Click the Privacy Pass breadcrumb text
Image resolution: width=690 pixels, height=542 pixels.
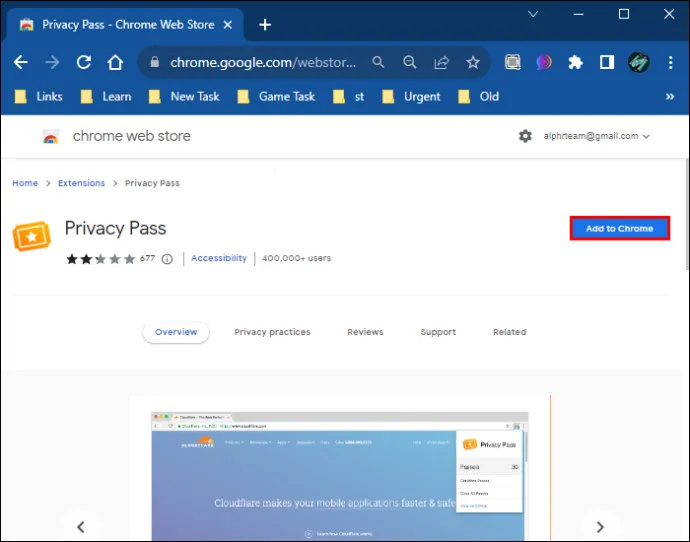click(x=152, y=183)
